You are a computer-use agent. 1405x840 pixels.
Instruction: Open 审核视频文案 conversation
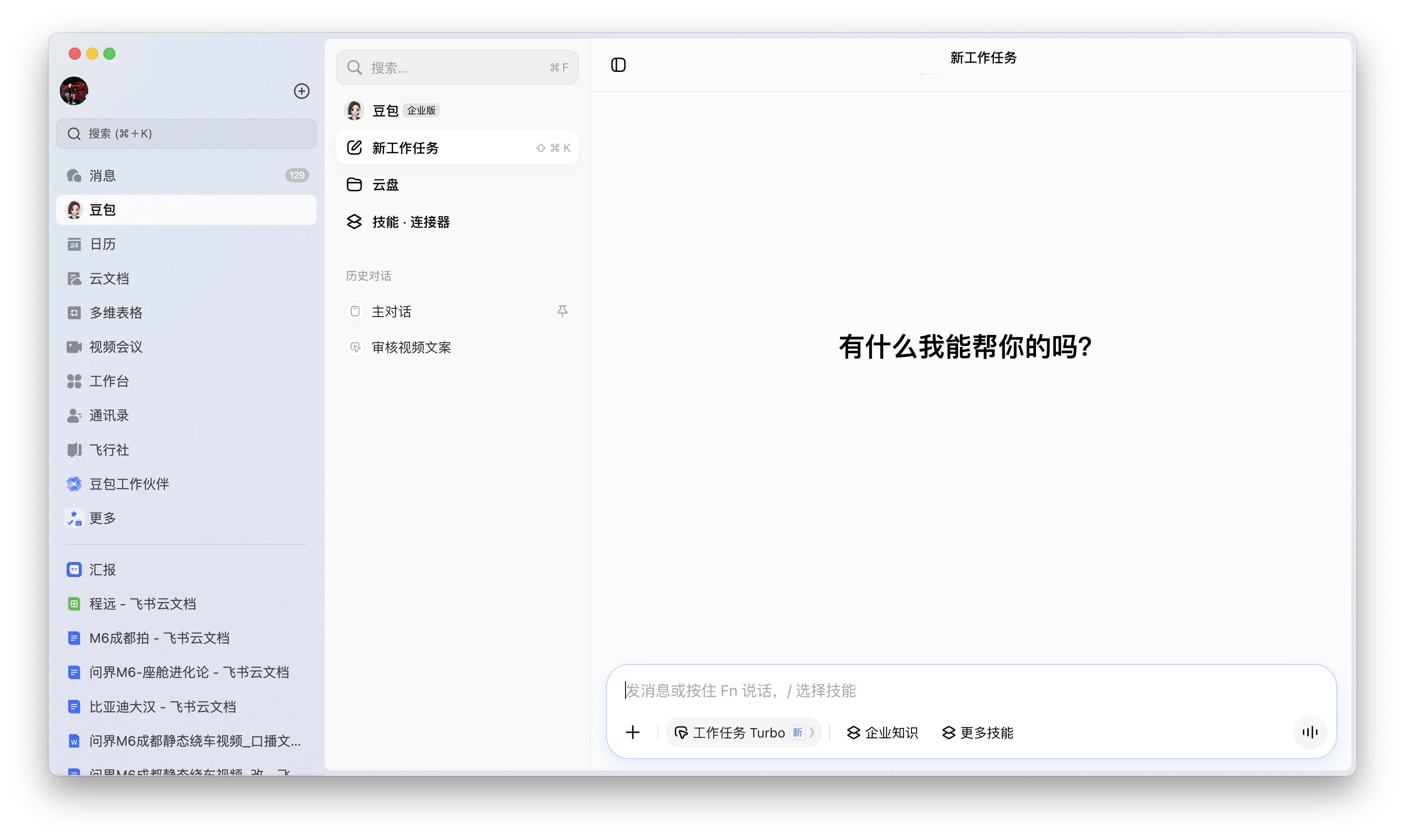tap(457, 347)
